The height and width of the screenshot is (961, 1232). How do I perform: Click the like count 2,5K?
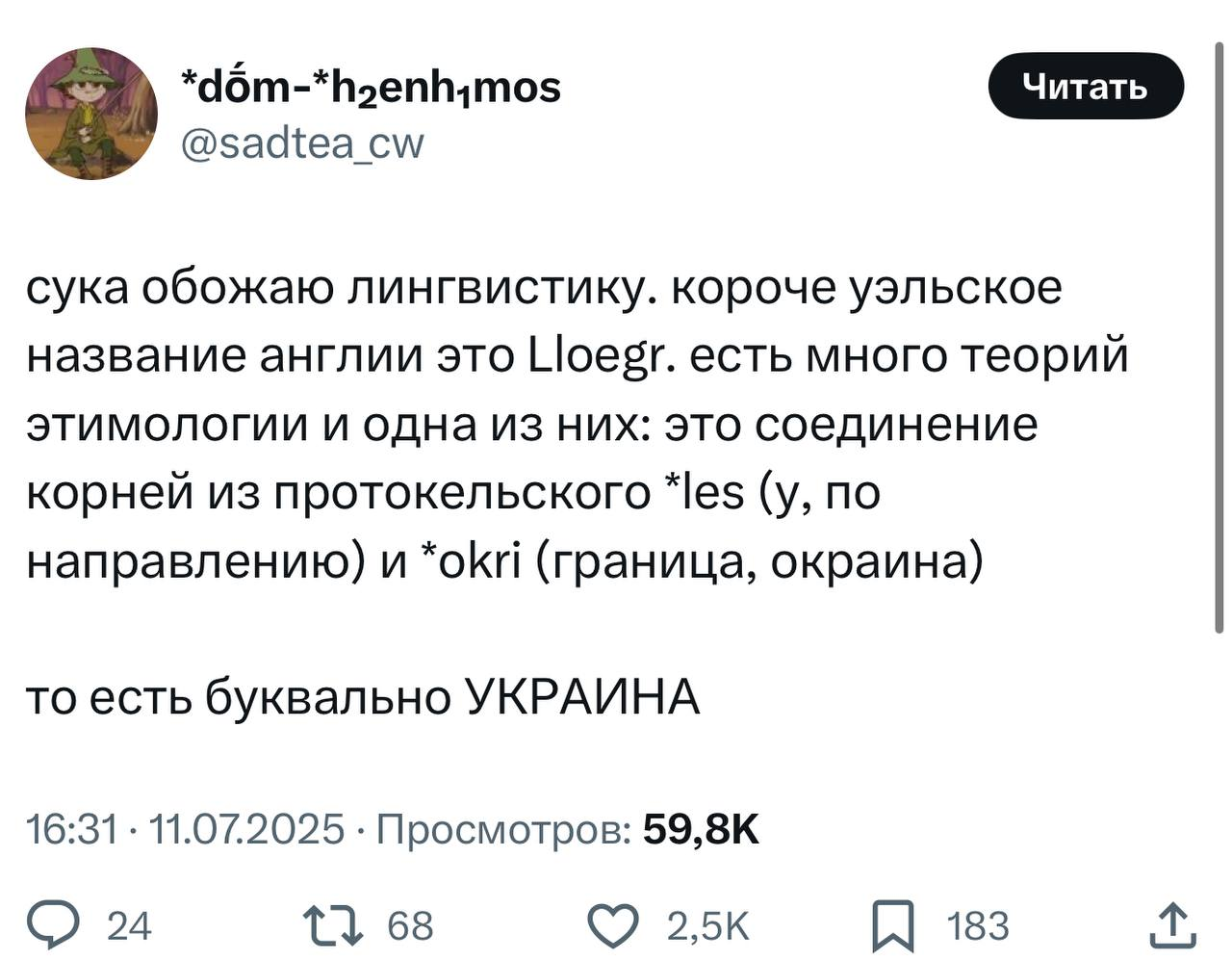pos(707,926)
